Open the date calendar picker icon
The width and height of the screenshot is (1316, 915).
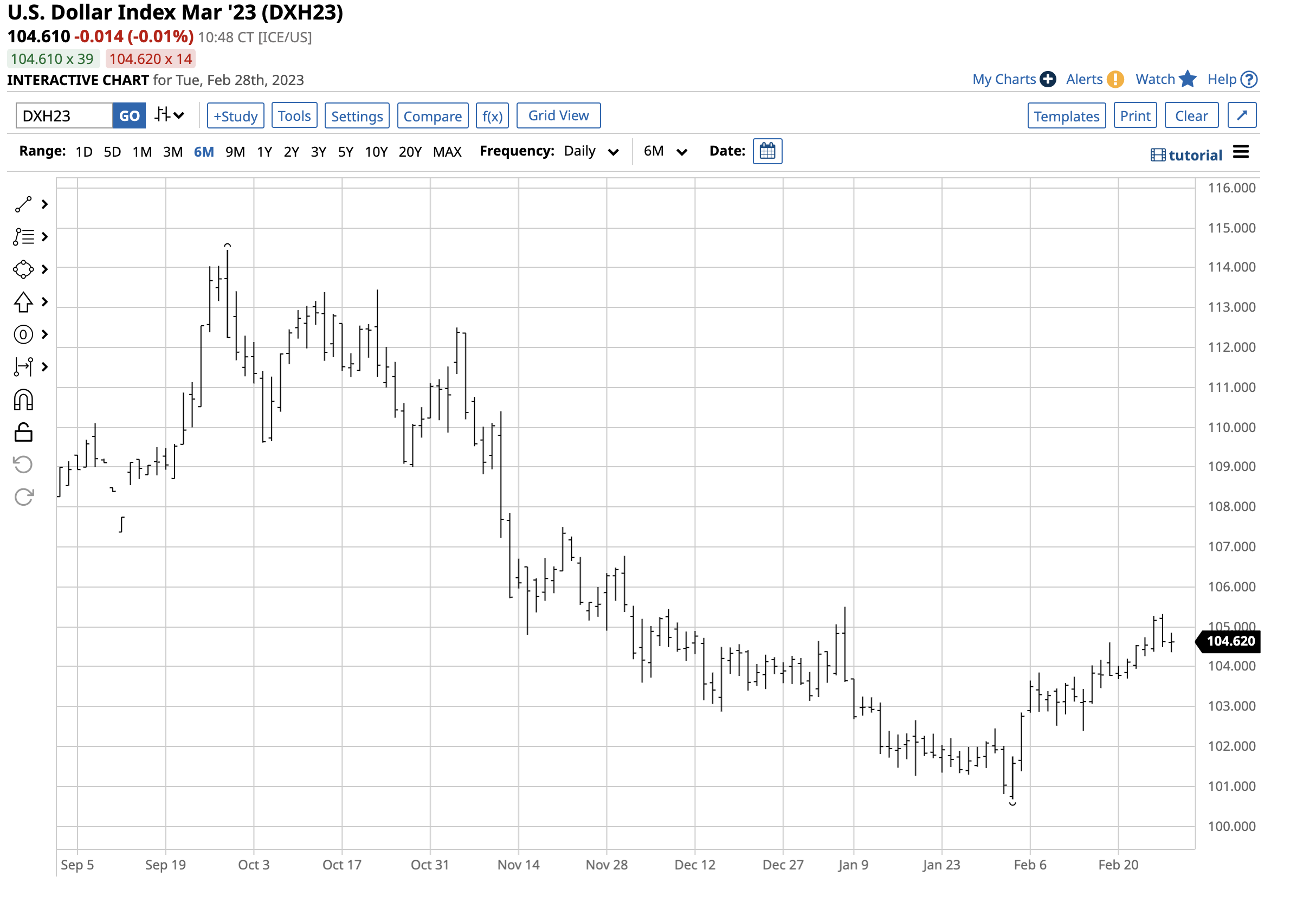tap(767, 151)
